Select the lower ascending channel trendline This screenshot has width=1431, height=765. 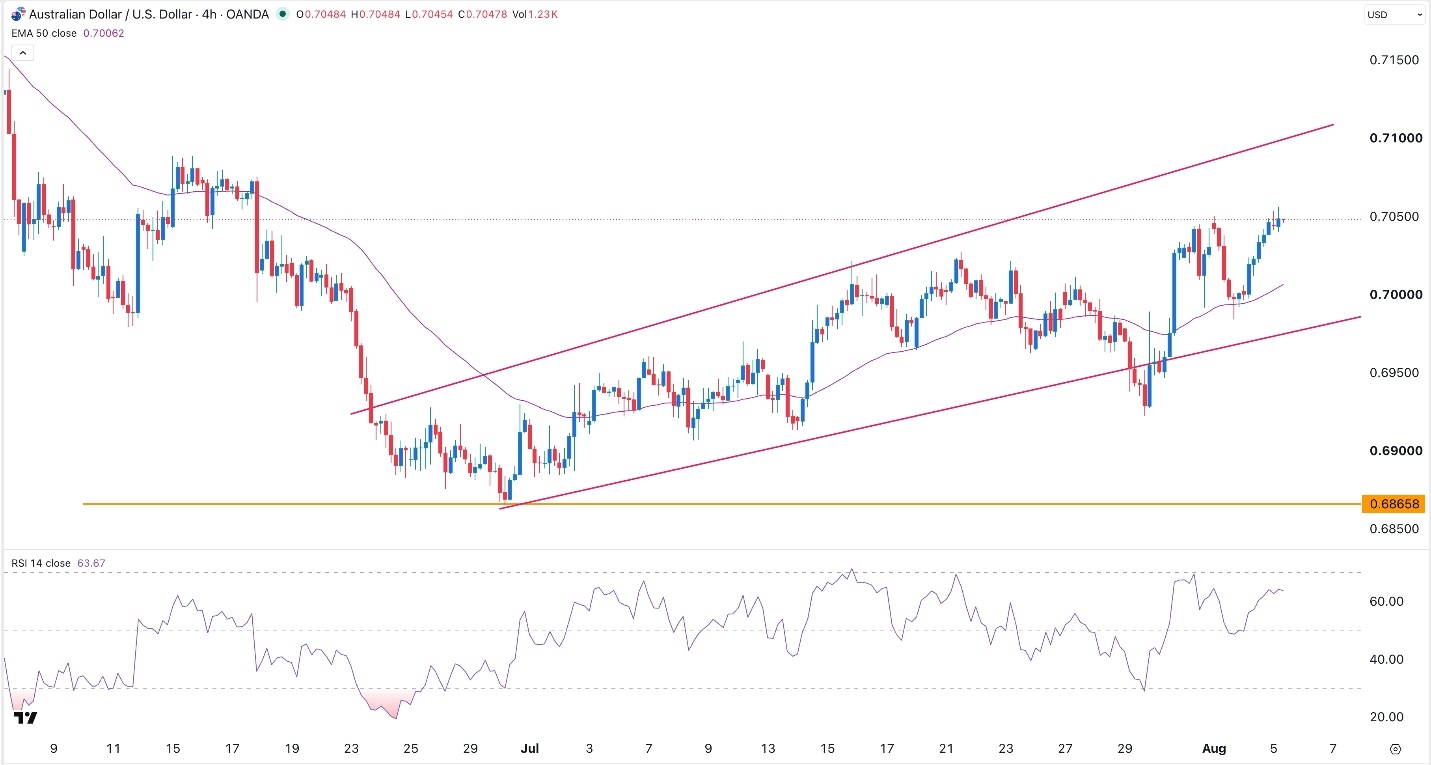930,412
